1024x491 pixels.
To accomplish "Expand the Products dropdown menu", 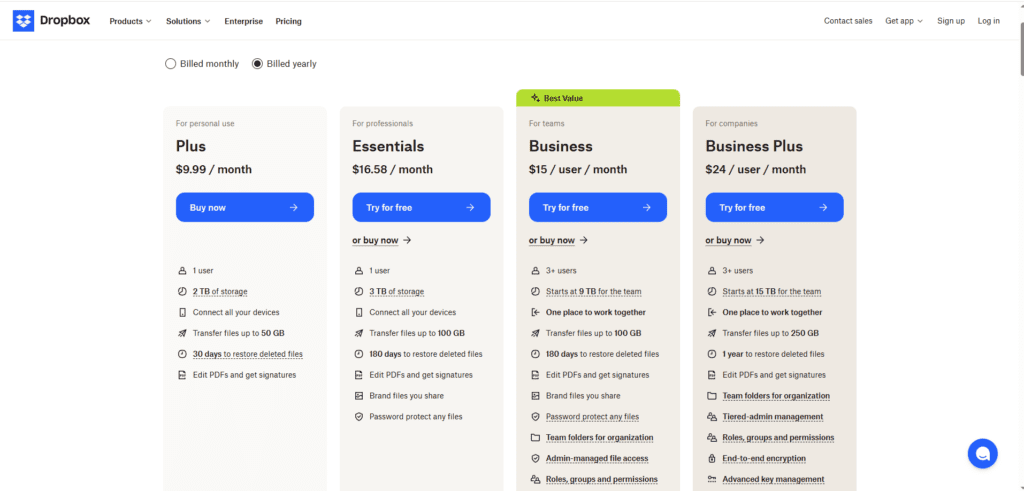I will (x=130, y=21).
